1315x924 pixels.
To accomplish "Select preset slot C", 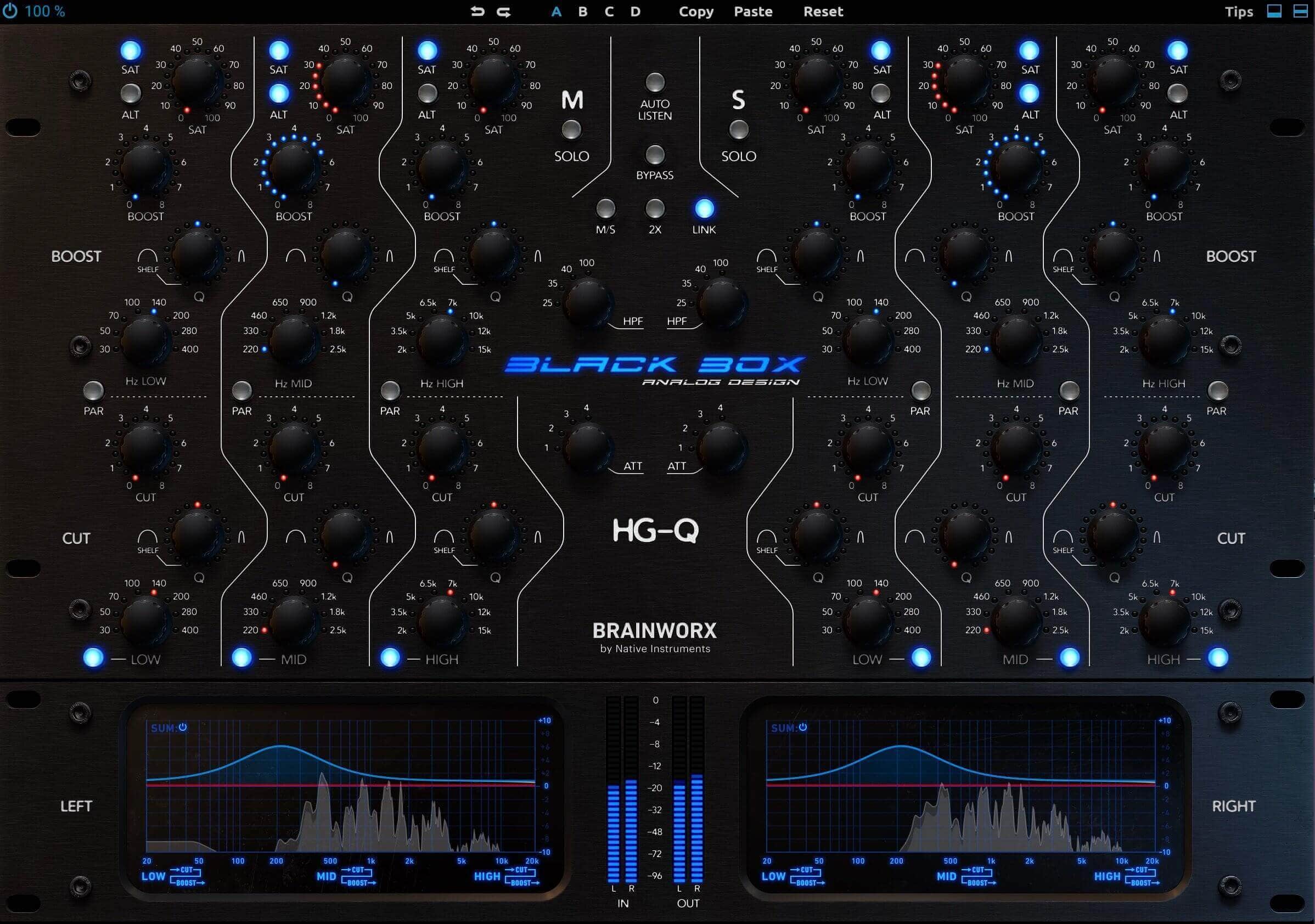I will pyautogui.click(x=609, y=12).
